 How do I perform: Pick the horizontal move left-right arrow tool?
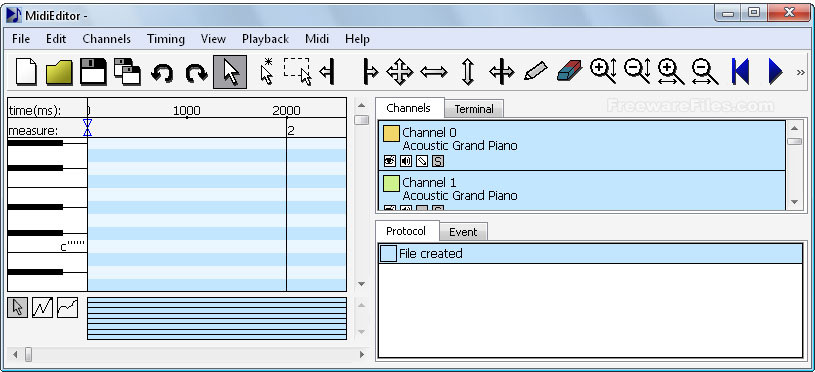433,72
